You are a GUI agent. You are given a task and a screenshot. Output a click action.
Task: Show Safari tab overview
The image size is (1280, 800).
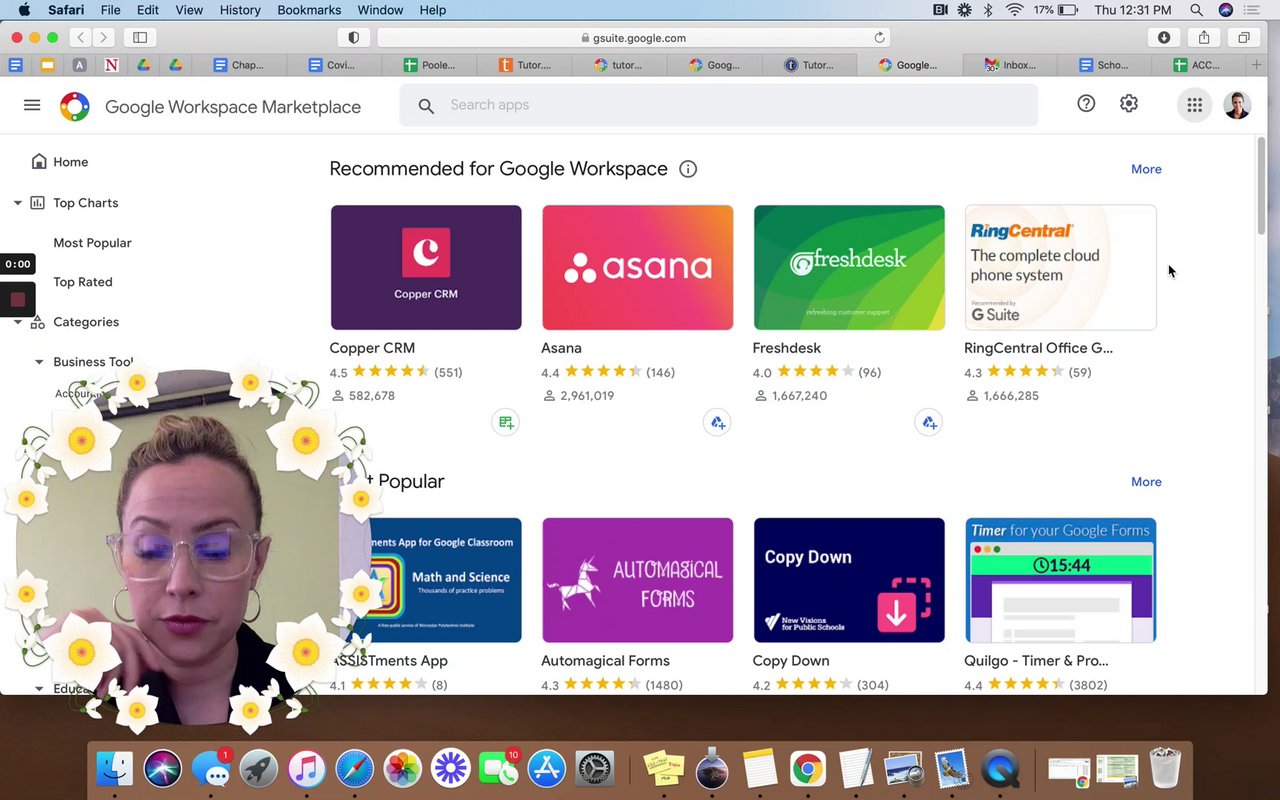click(1244, 38)
